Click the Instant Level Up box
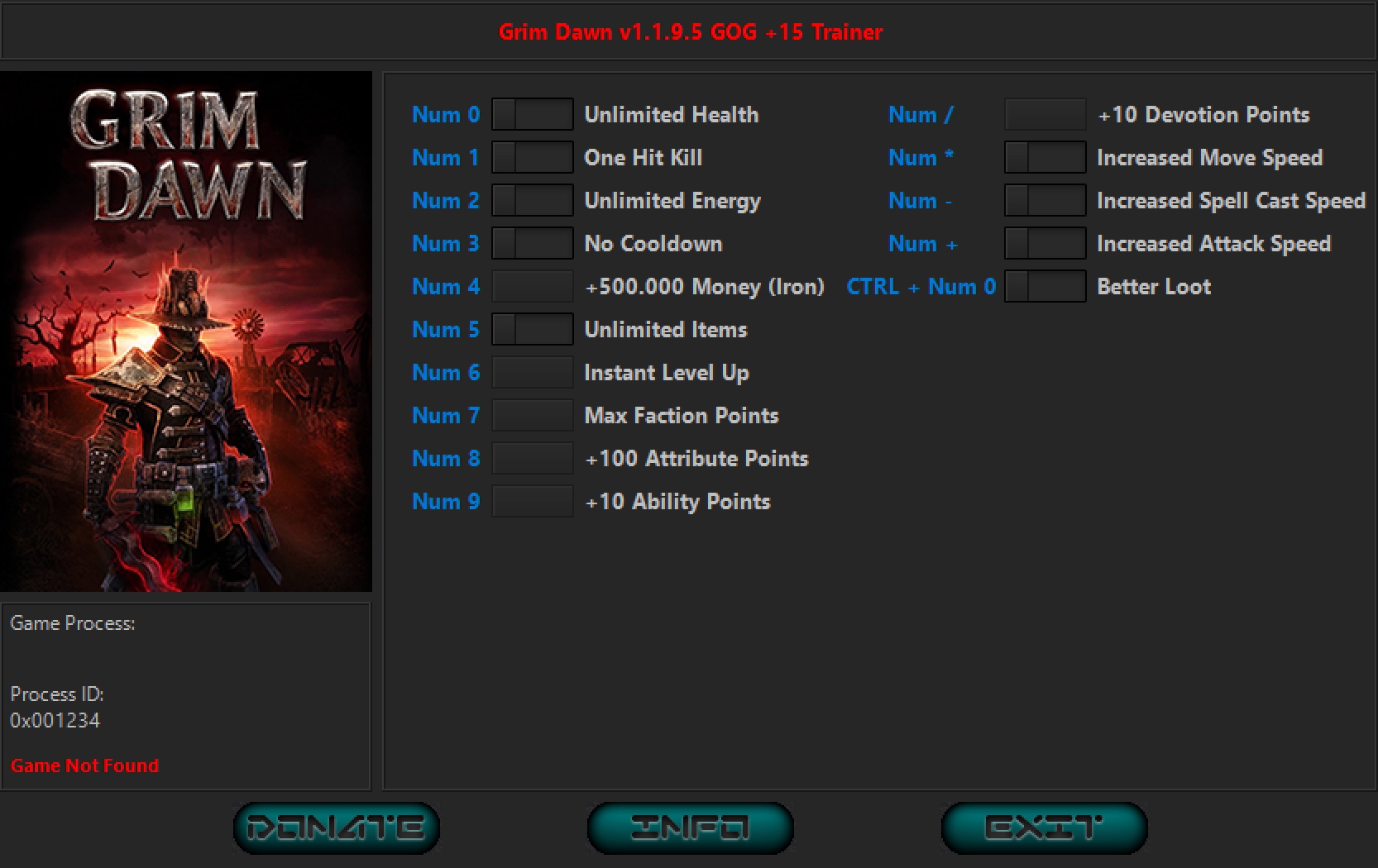Viewport: 1378px width, 868px height. [533, 372]
